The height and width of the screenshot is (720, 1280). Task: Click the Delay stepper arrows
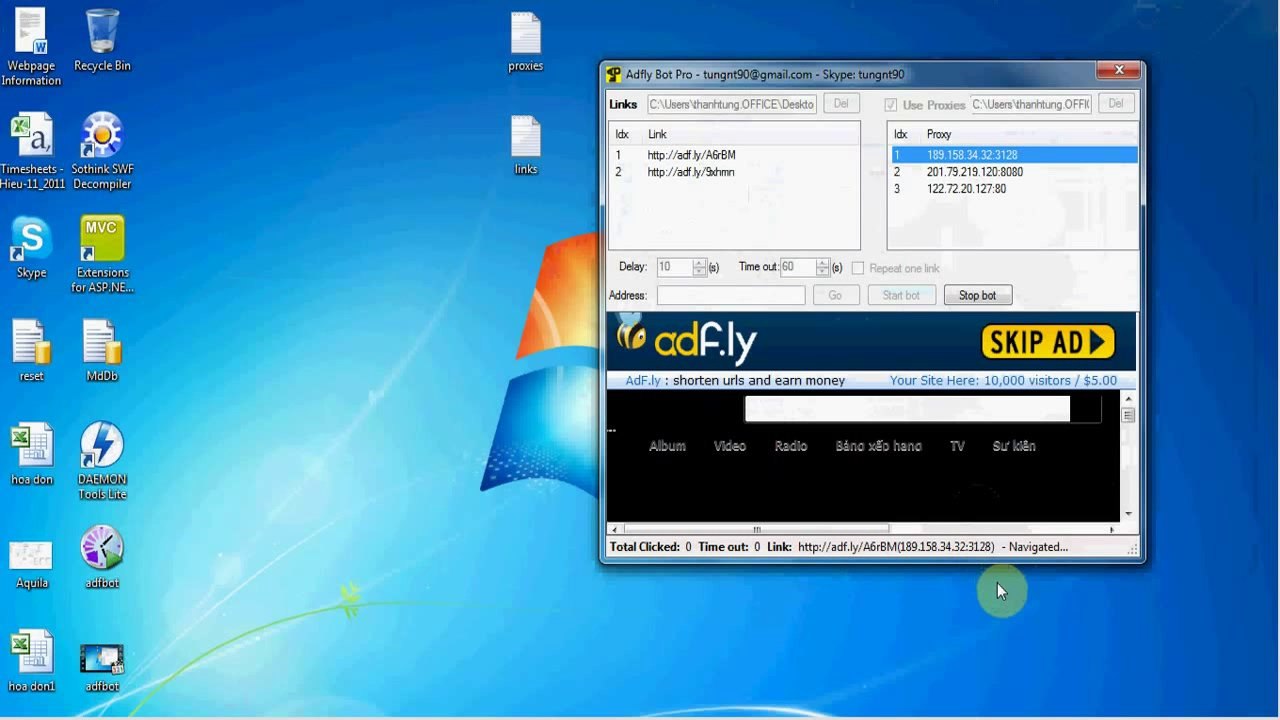coord(699,267)
